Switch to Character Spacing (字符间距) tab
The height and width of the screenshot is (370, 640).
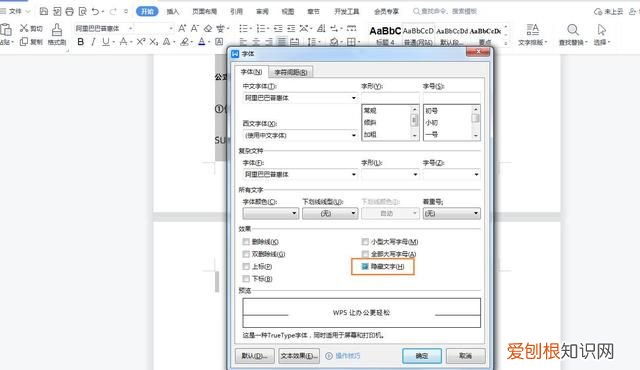tap(291, 72)
